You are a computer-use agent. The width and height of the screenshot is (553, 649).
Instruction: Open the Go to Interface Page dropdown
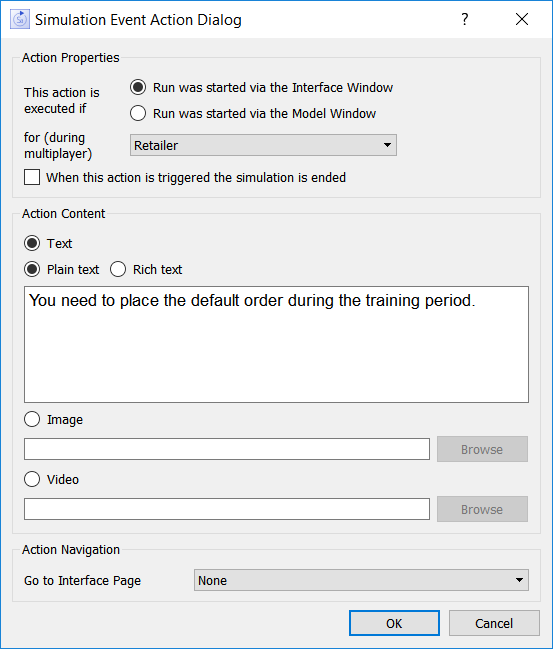point(361,580)
